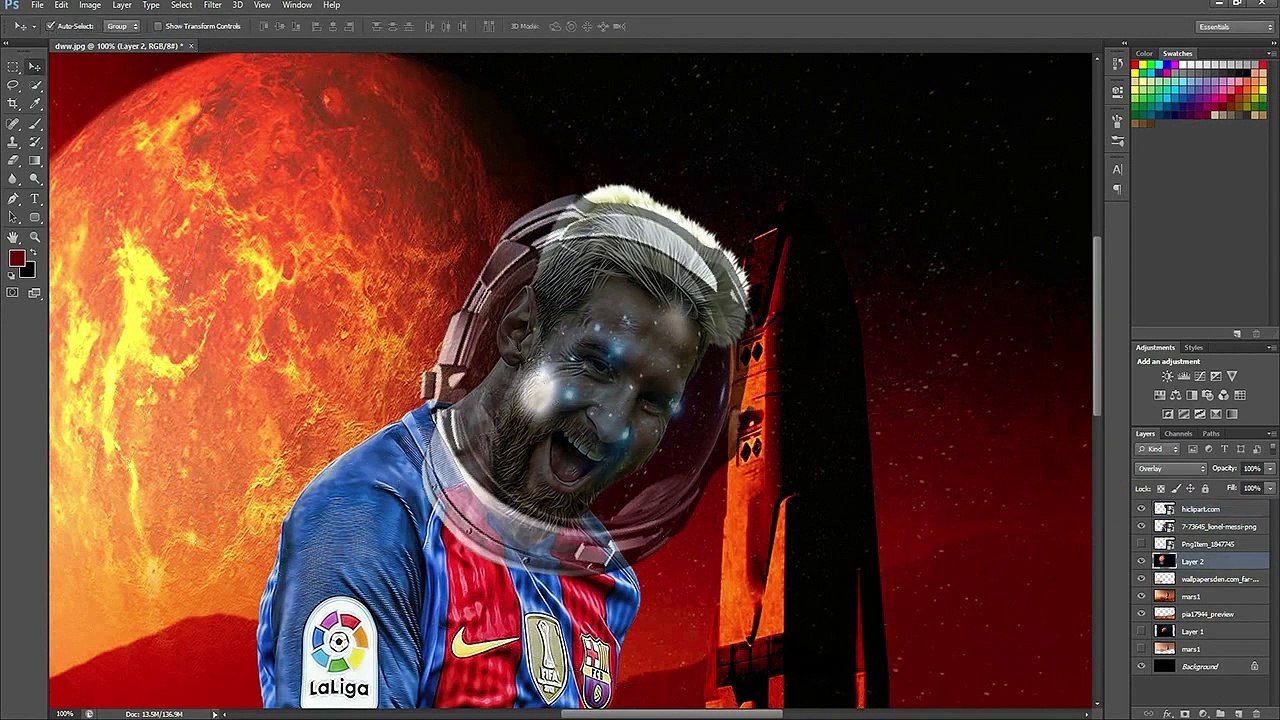Select the Eyedropper tool
This screenshot has height=720, width=1280.
(35, 104)
